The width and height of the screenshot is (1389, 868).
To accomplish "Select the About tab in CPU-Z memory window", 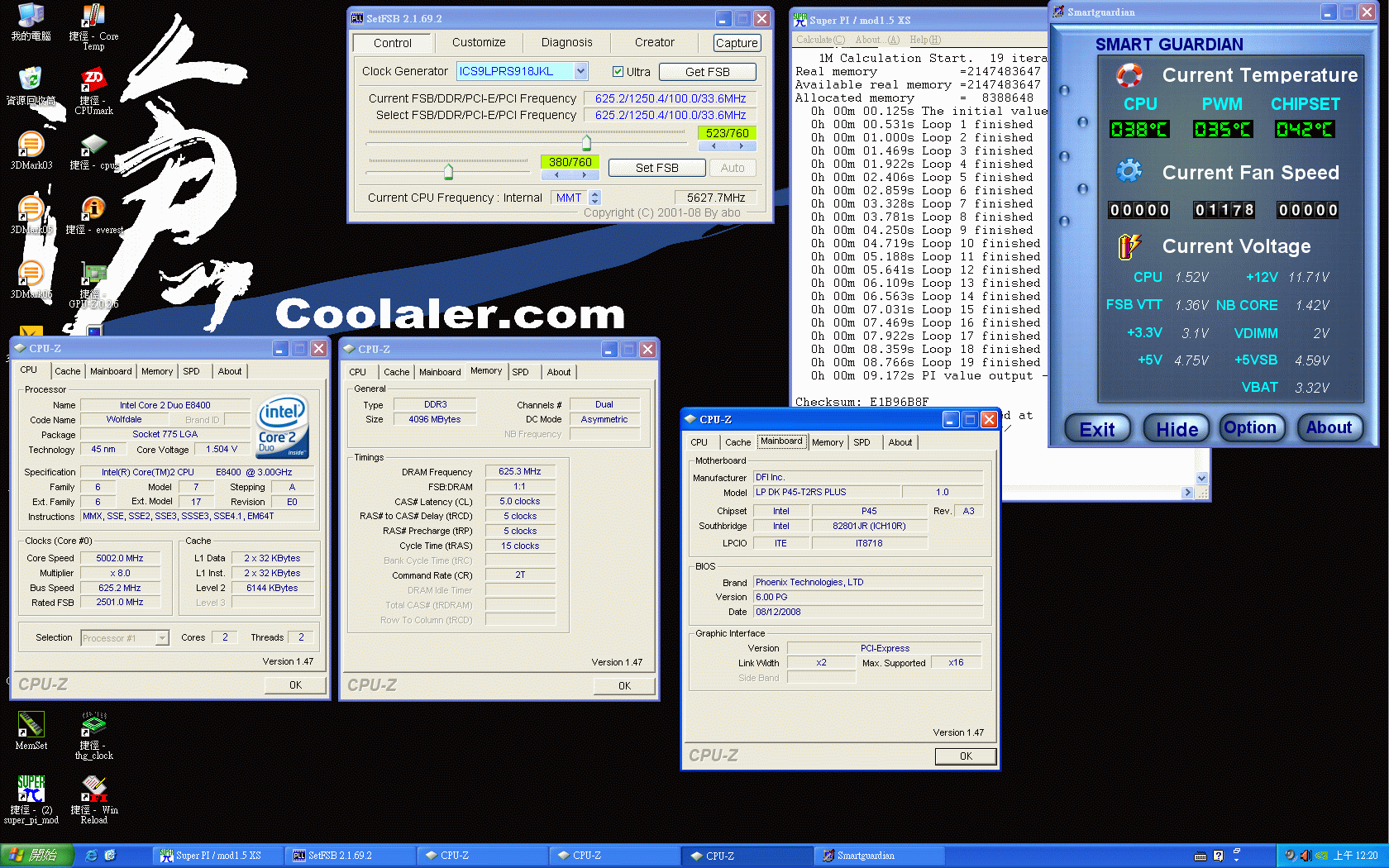I will [559, 372].
